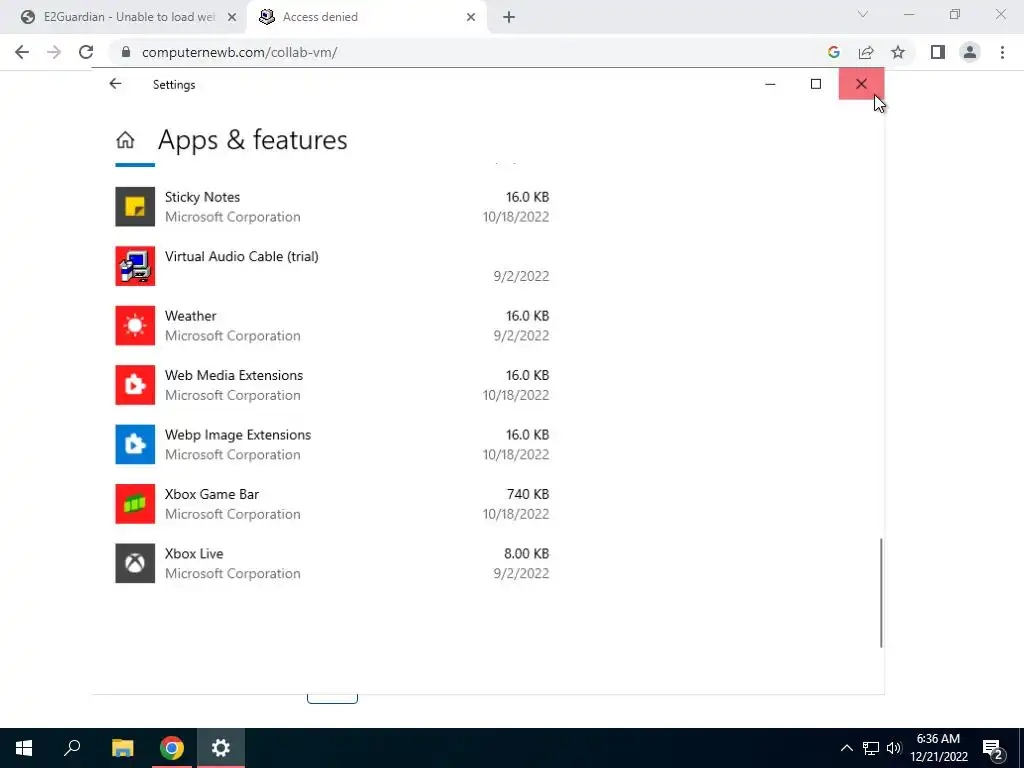Open the volume tray icon
Image resolution: width=1024 pixels, height=768 pixels.
[x=894, y=748]
